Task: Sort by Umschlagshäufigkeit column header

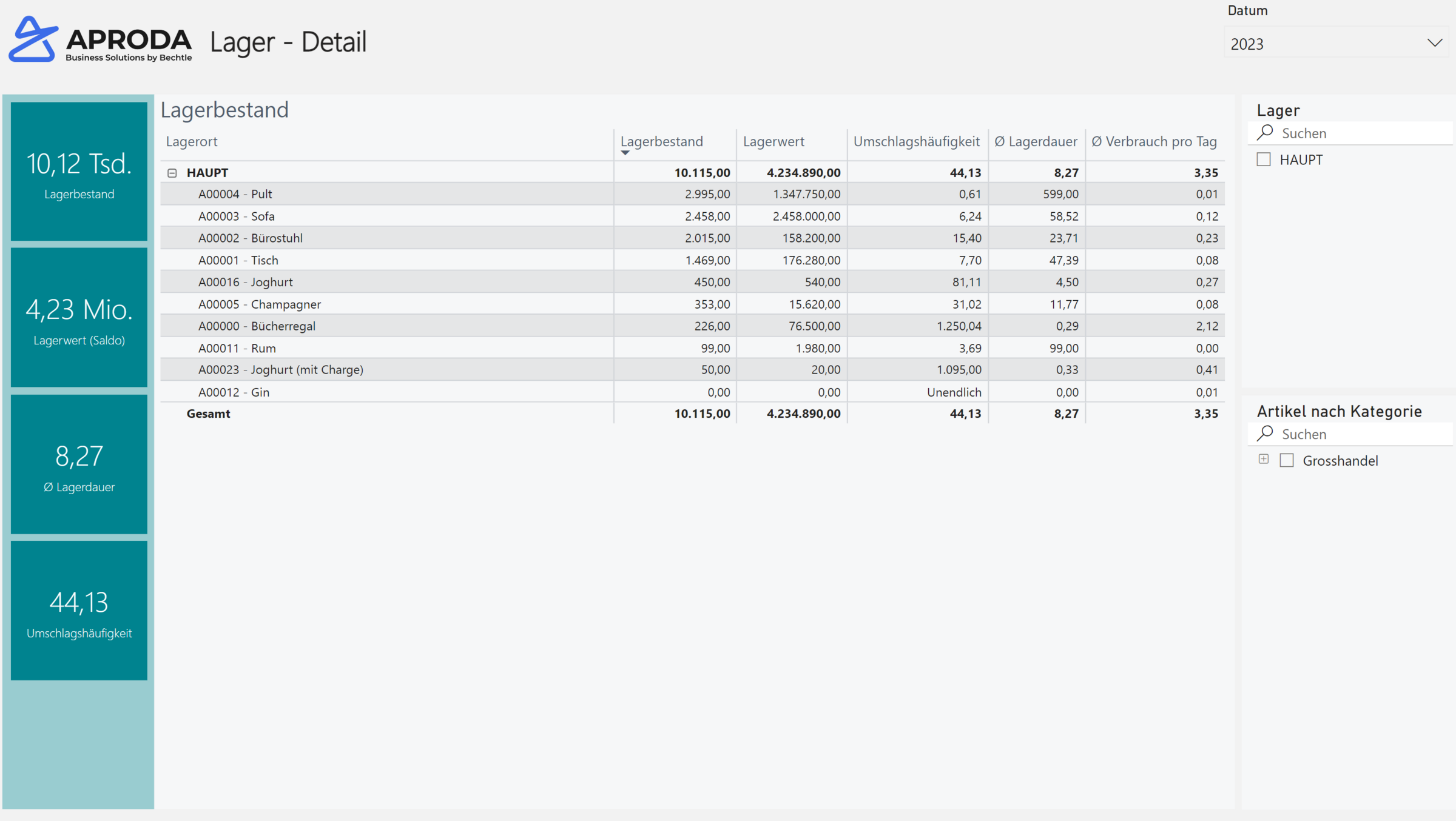Action: [916, 141]
